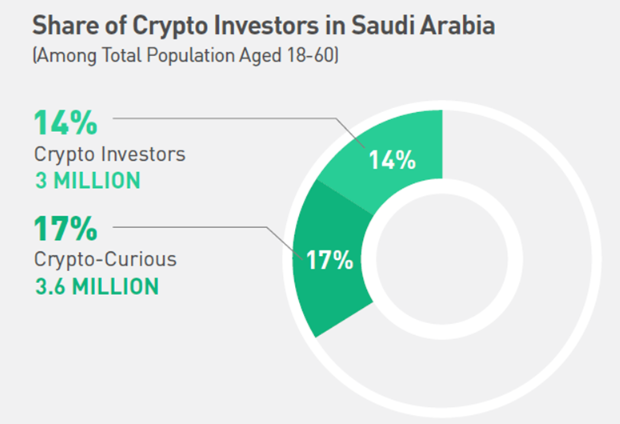Image resolution: width=620 pixels, height=424 pixels.
Task: Click the white 17% label inside the chart
Action: 330,261
